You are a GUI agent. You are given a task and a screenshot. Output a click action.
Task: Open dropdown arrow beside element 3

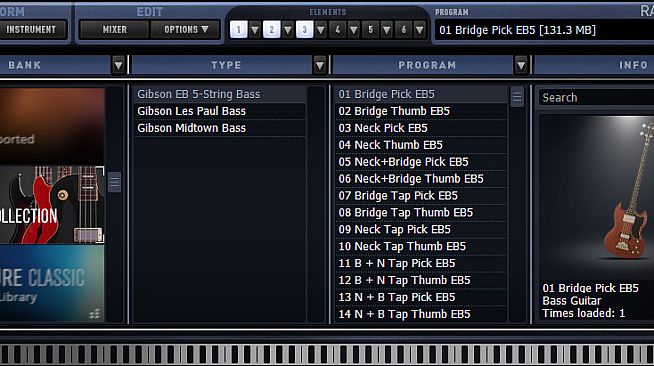pos(321,30)
